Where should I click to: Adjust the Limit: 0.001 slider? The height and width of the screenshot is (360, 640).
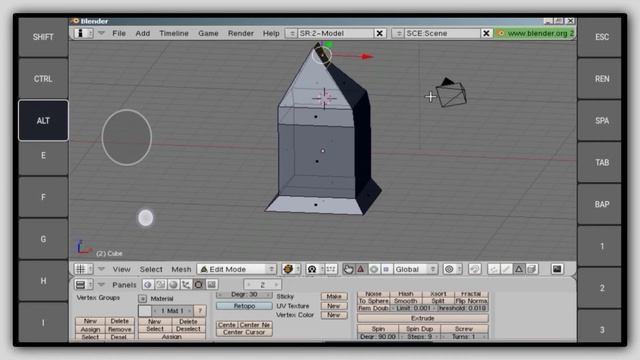pyautogui.click(x=413, y=308)
